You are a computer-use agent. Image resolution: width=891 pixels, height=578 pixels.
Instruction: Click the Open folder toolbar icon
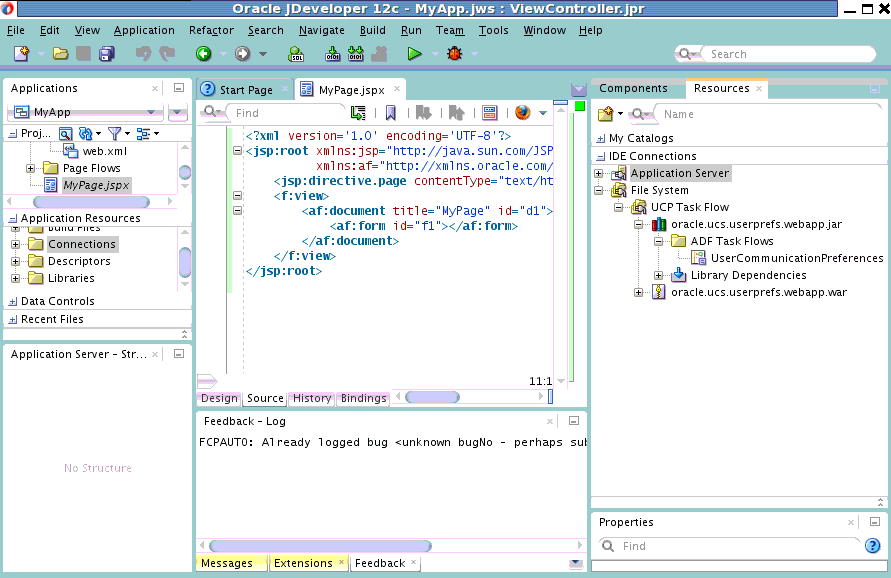pyautogui.click(x=60, y=53)
